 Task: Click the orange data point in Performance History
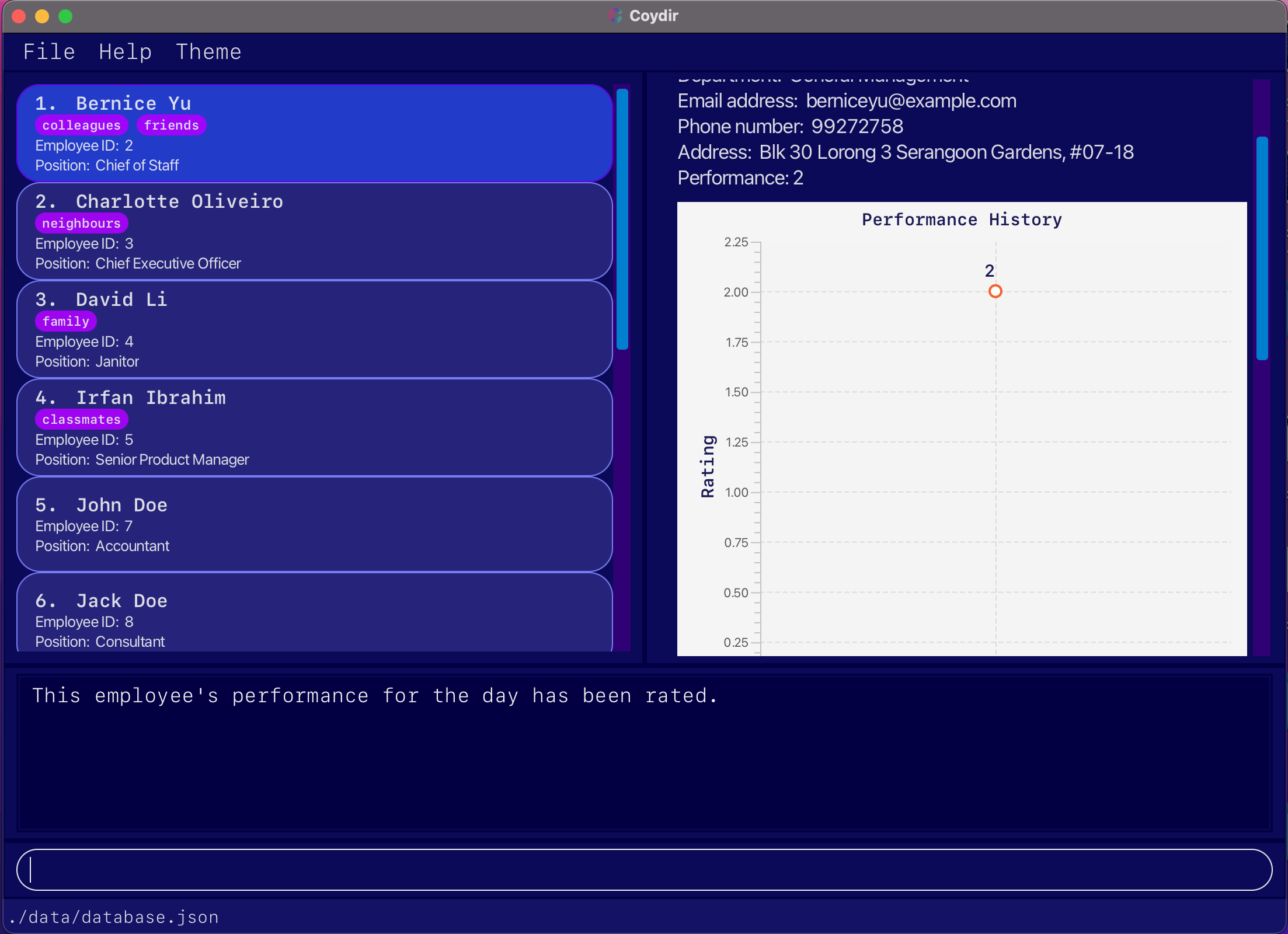point(995,291)
